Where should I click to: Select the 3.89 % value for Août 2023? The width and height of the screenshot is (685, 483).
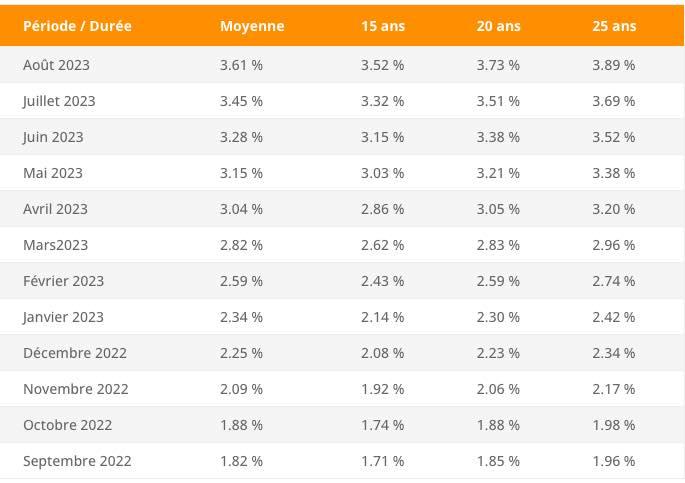613,65
